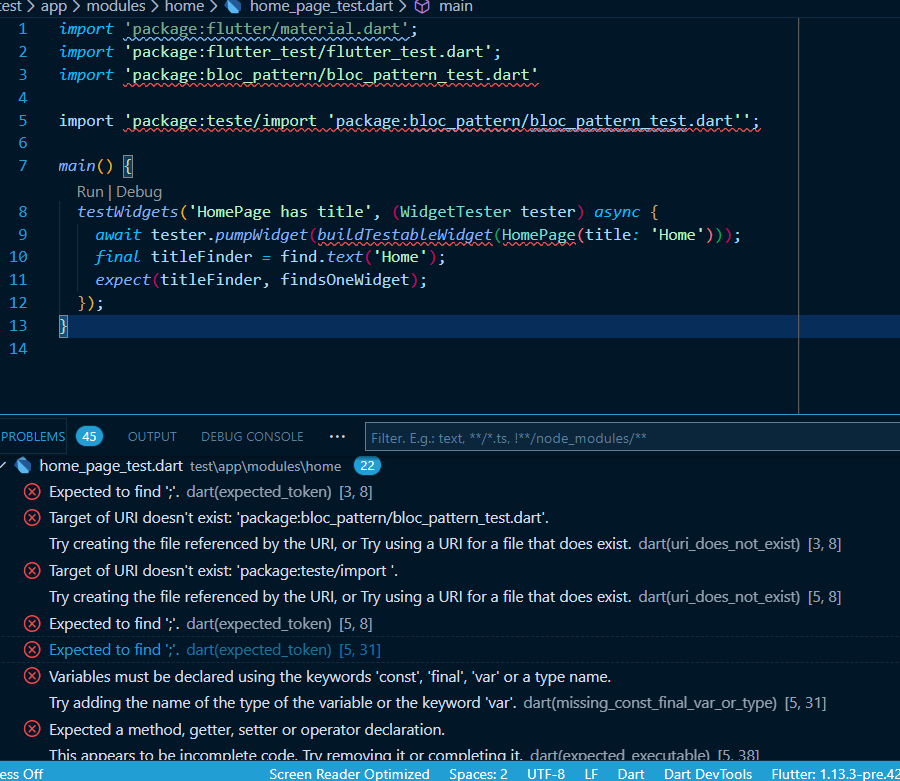Click 'titleFinder' variable on line 10
Image resolution: width=900 pixels, height=781 pixels.
[201, 257]
